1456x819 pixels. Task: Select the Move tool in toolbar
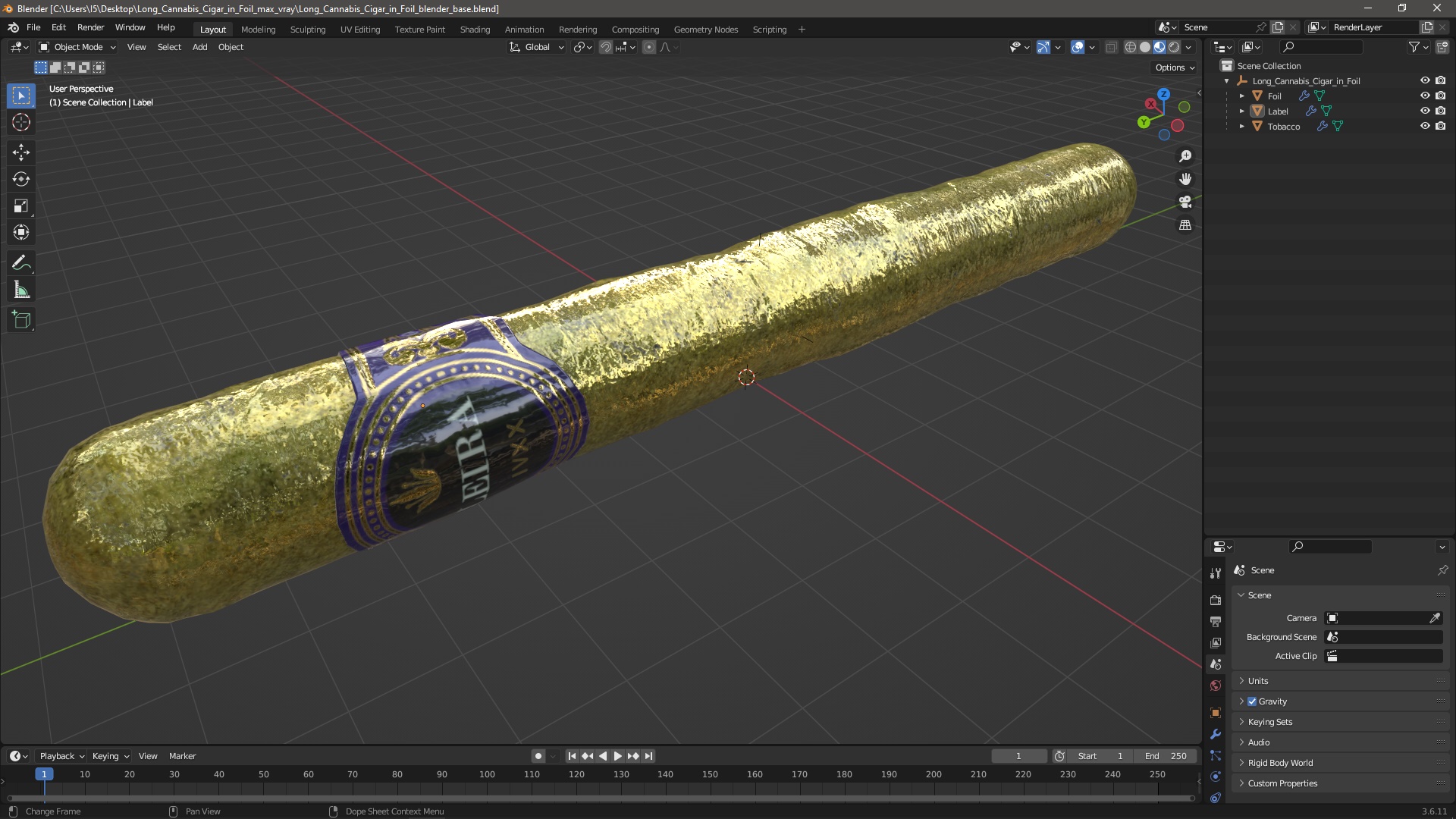point(21,152)
